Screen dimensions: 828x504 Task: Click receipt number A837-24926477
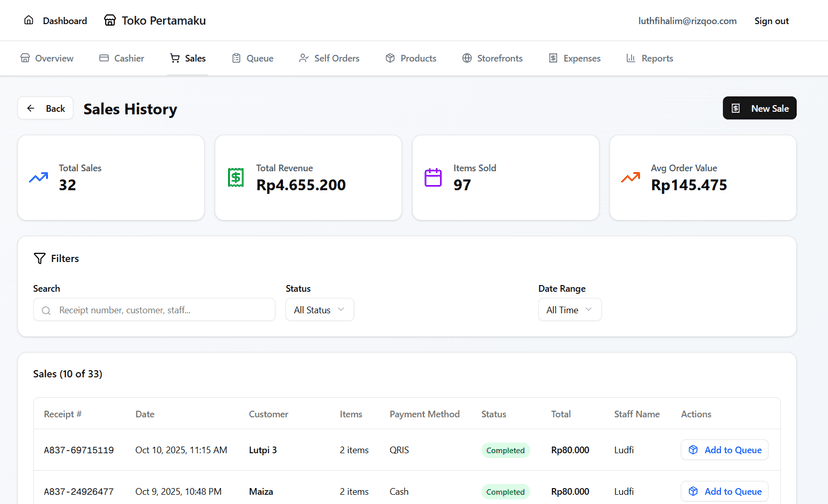coord(79,492)
